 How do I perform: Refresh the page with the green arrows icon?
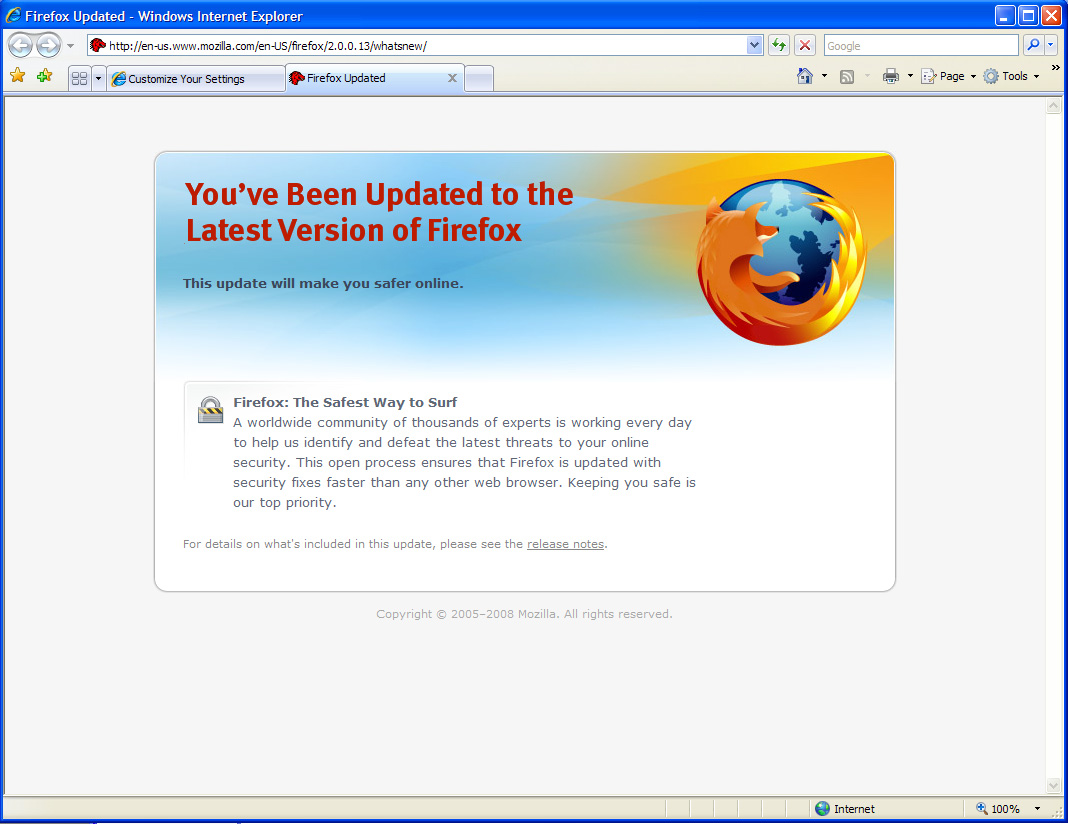[x=778, y=46]
